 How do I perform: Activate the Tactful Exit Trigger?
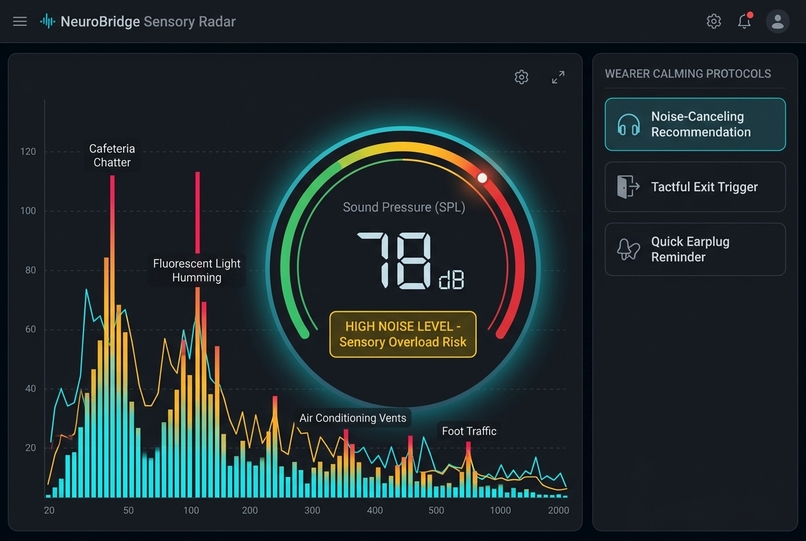(x=695, y=187)
